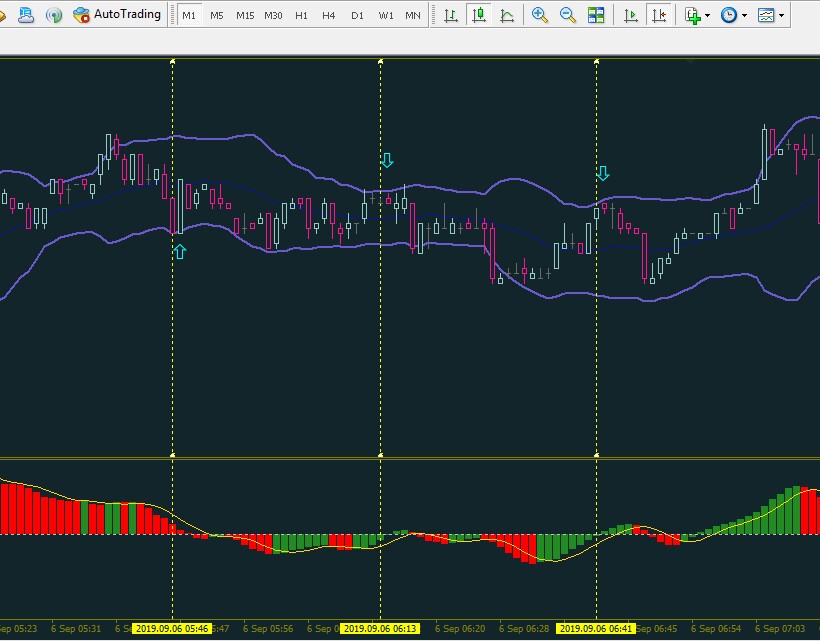The height and width of the screenshot is (641, 820).
Task: Expand the templates dropdown arrow
Action: tap(782, 16)
